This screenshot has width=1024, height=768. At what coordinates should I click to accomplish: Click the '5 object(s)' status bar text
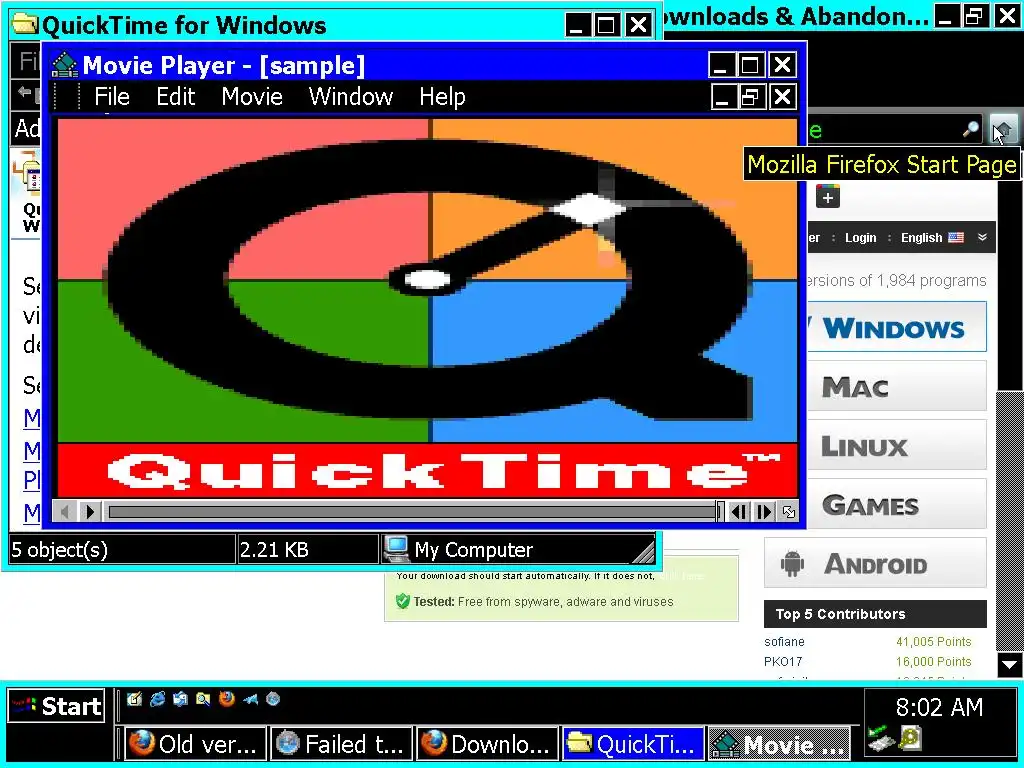pos(59,550)
